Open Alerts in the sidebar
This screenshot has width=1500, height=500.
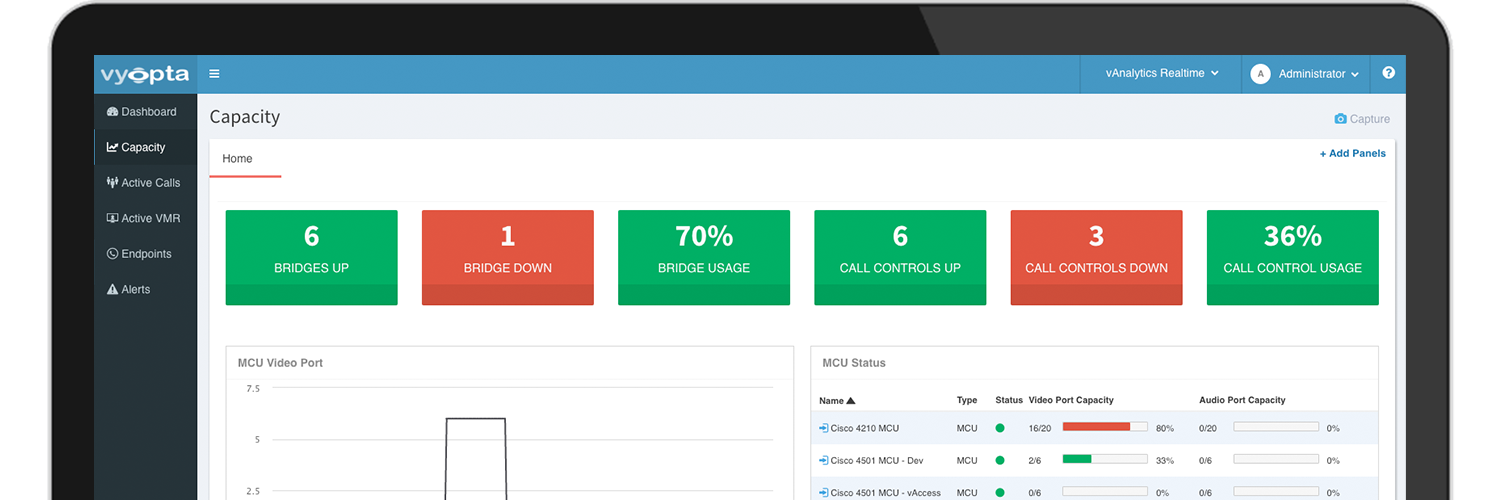(x=145, y=289)
